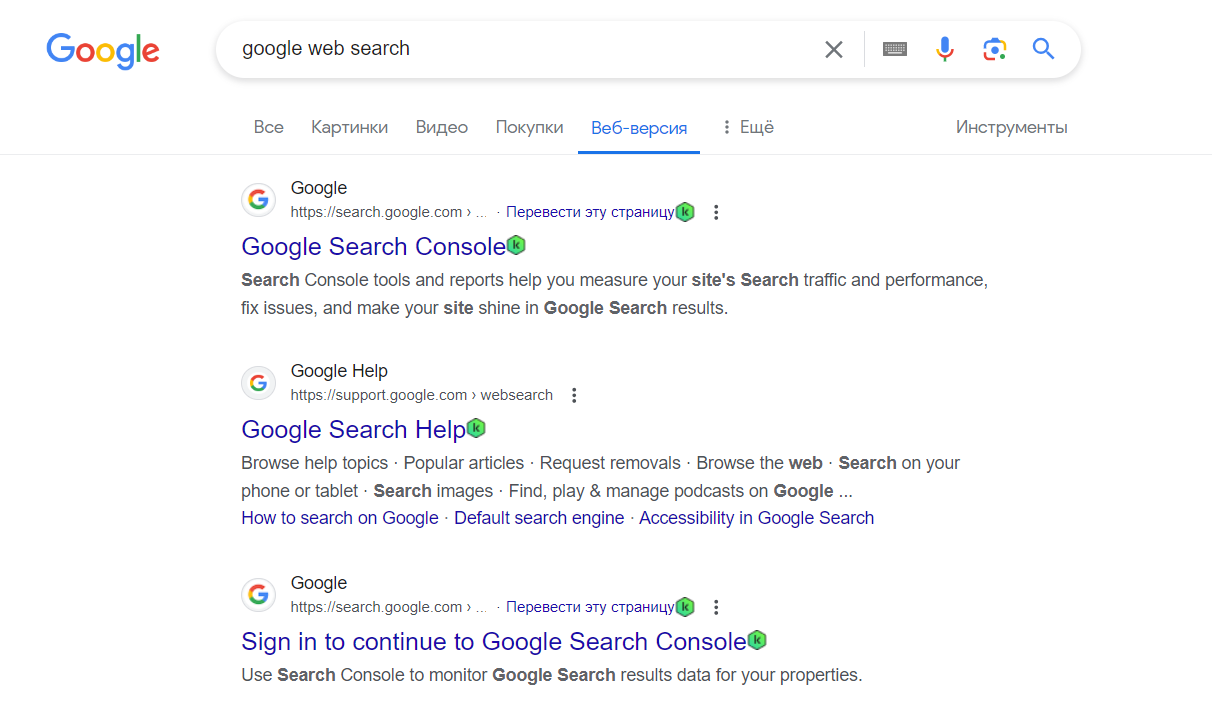Clear the search query with the X icon
The width and height of the screenshot is (1212, 701).
(x=833, y=49)
